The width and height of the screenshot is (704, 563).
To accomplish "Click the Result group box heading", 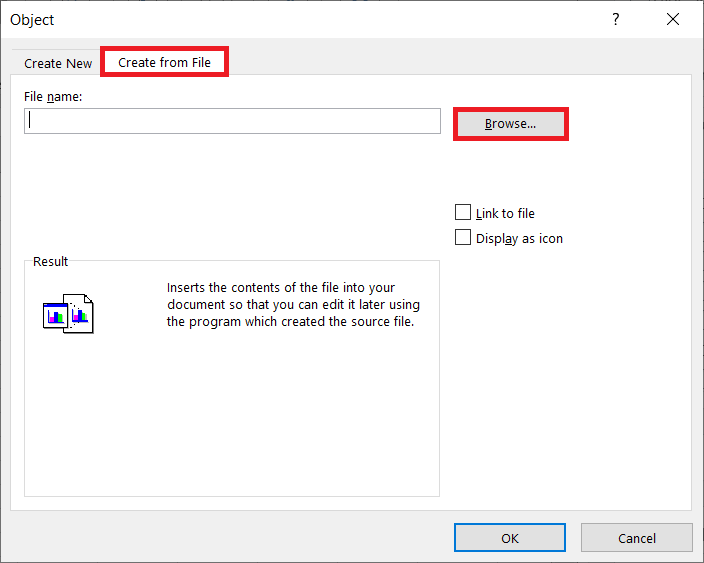I will (50, 261).
